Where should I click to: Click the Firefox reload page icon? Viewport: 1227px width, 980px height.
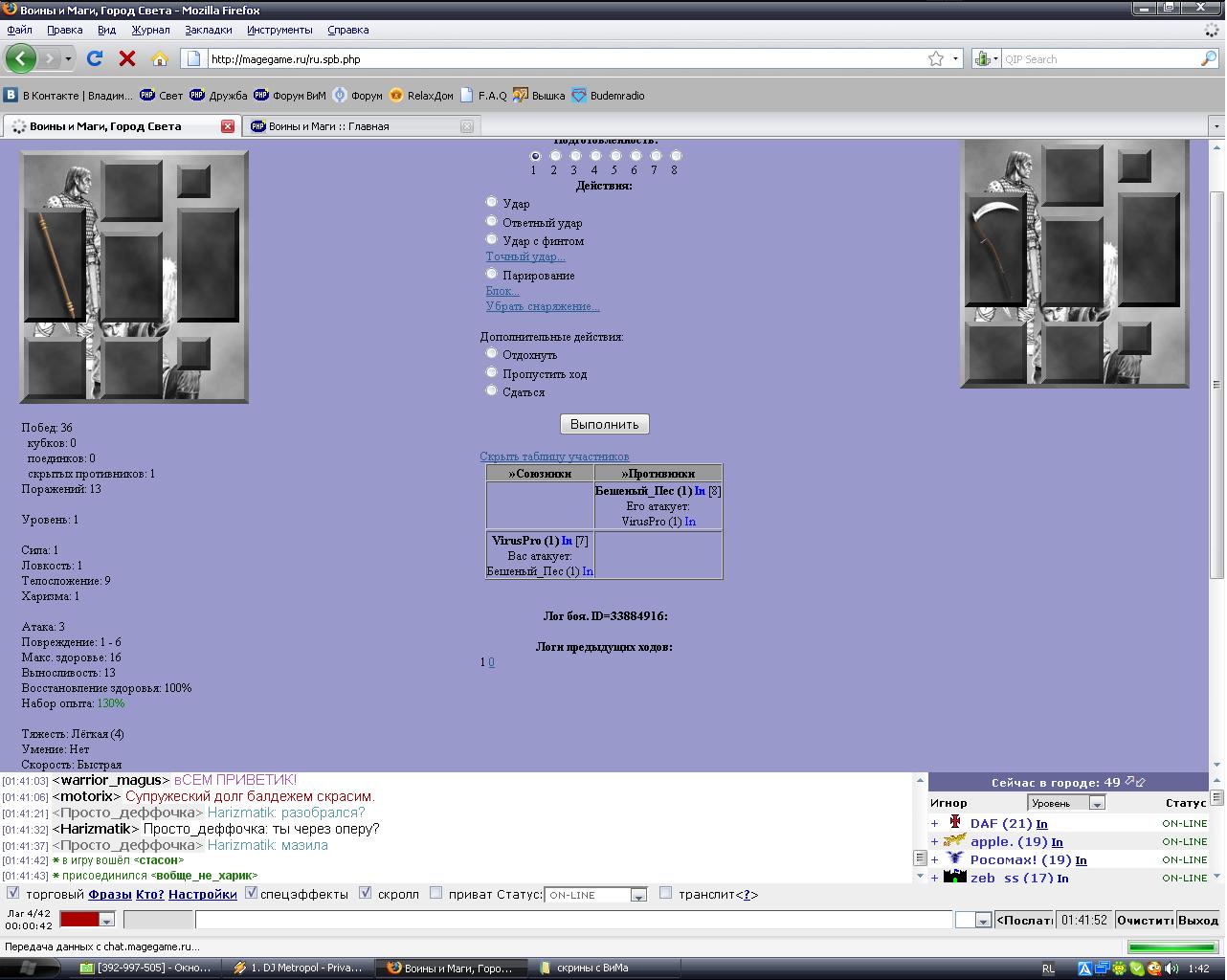[95, 58]
